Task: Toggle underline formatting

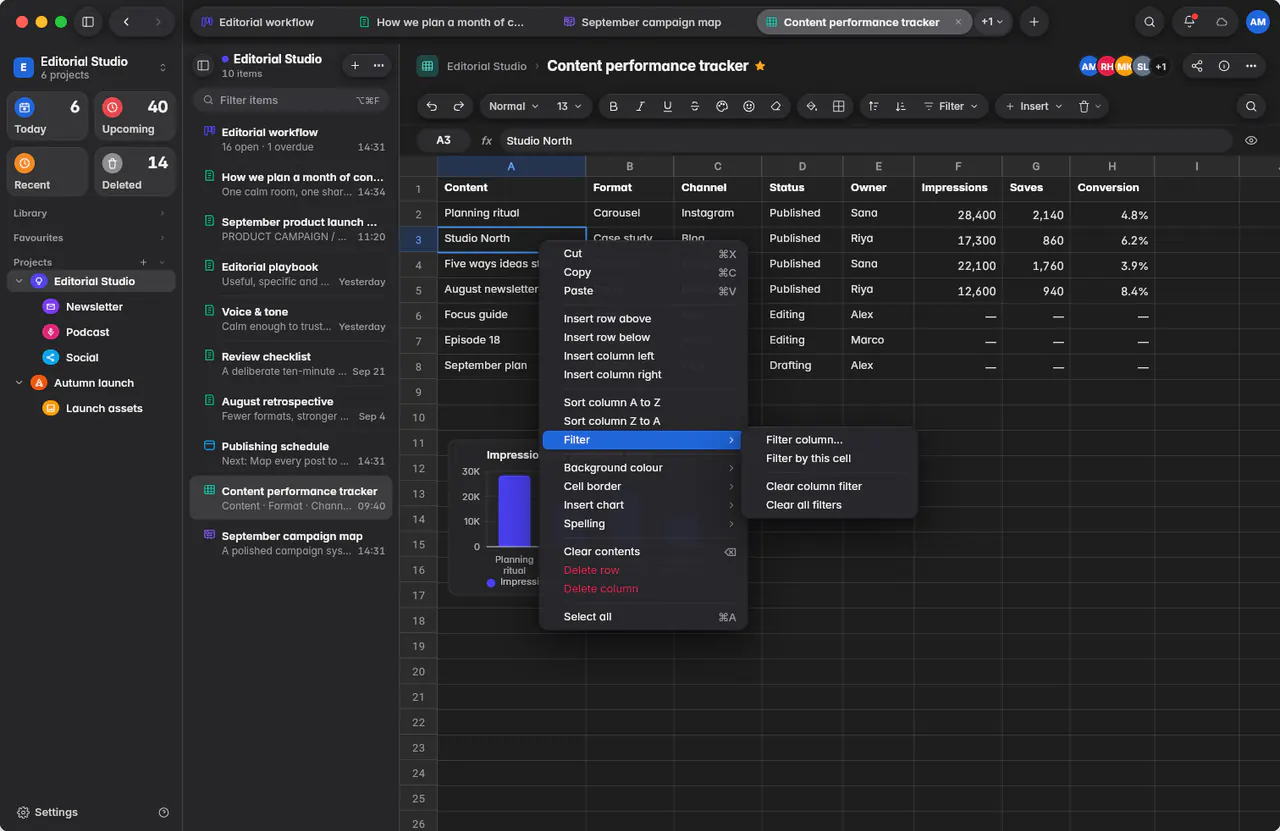Action: click(x=668, y=106)
